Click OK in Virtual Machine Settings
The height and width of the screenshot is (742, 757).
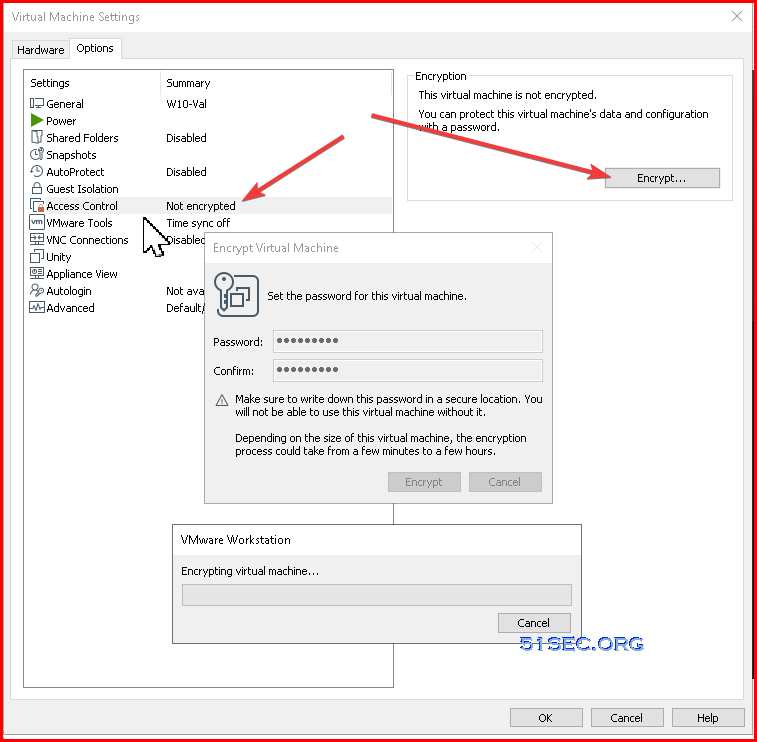pyautogui.click(x=546, y=718)
